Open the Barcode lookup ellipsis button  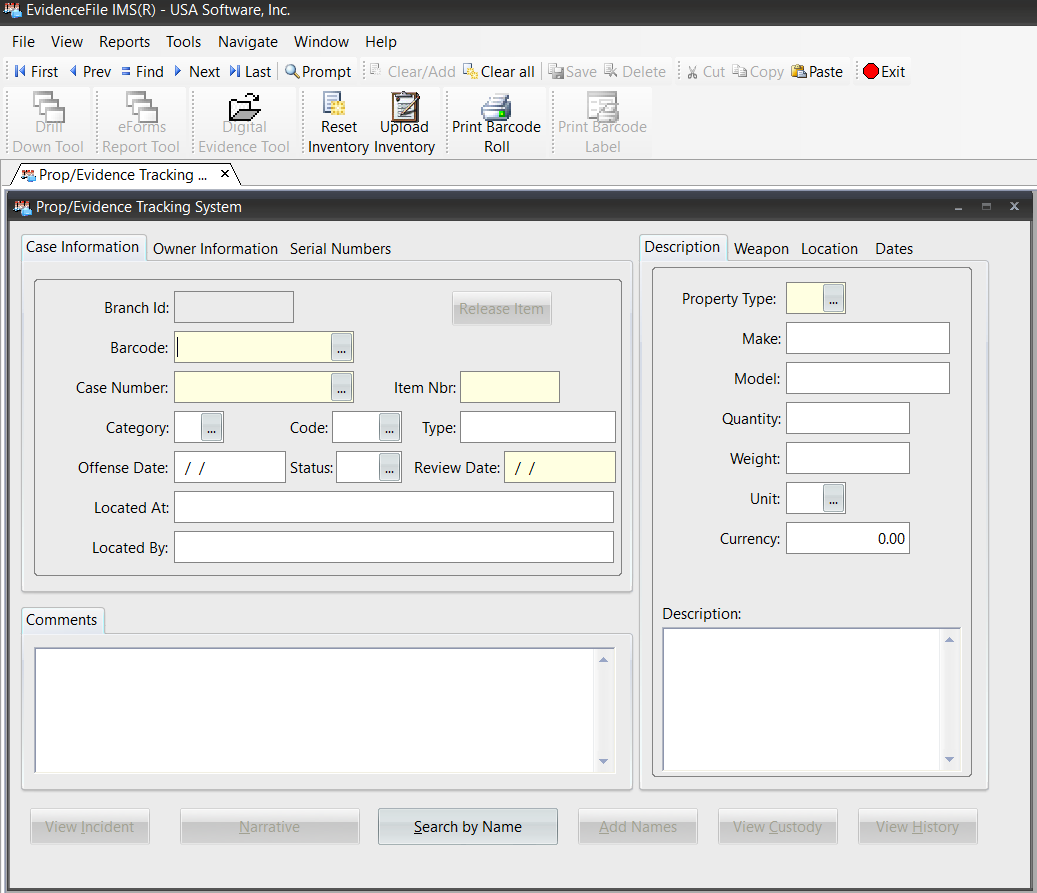point(342,348)
